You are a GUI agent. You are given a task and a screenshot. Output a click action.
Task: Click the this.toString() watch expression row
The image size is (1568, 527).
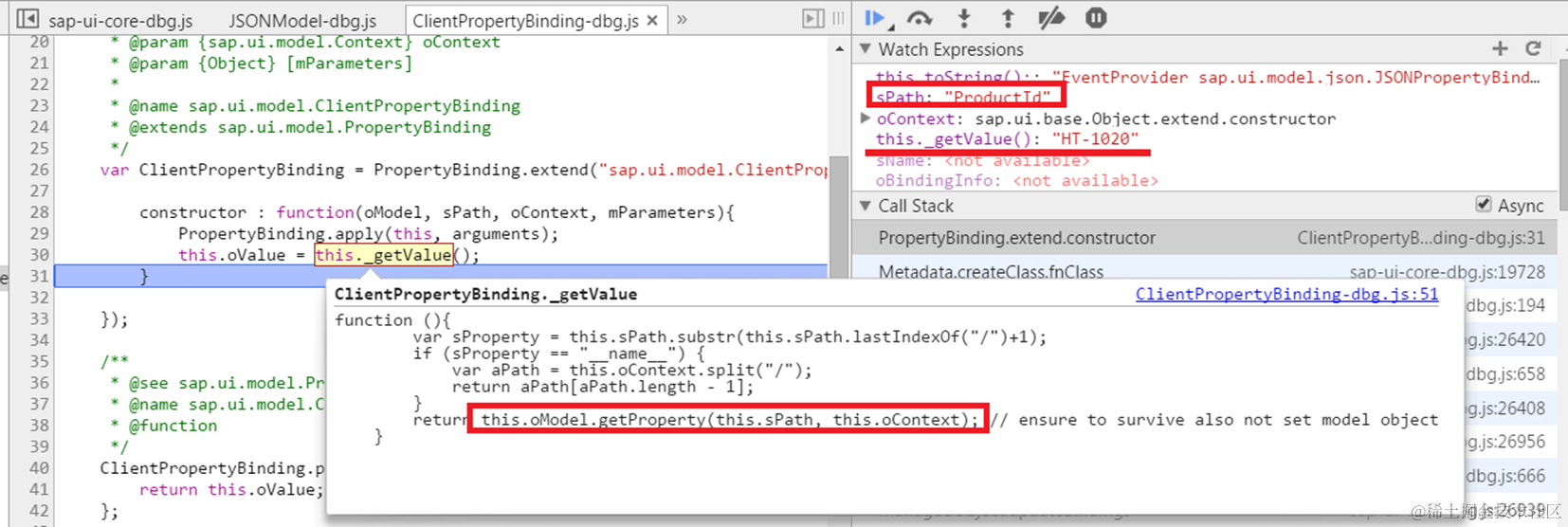click(x=1207, y=77)
